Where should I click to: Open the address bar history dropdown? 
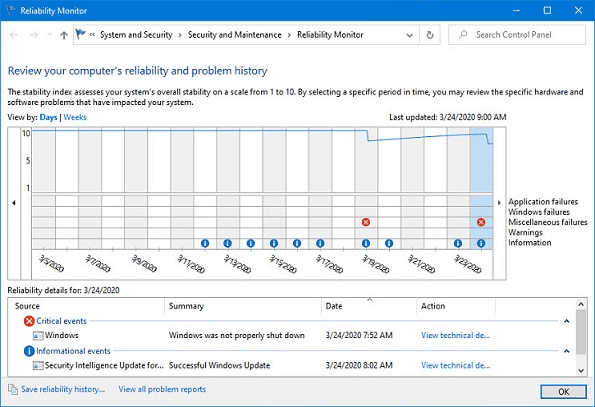(x=409, y=35)
